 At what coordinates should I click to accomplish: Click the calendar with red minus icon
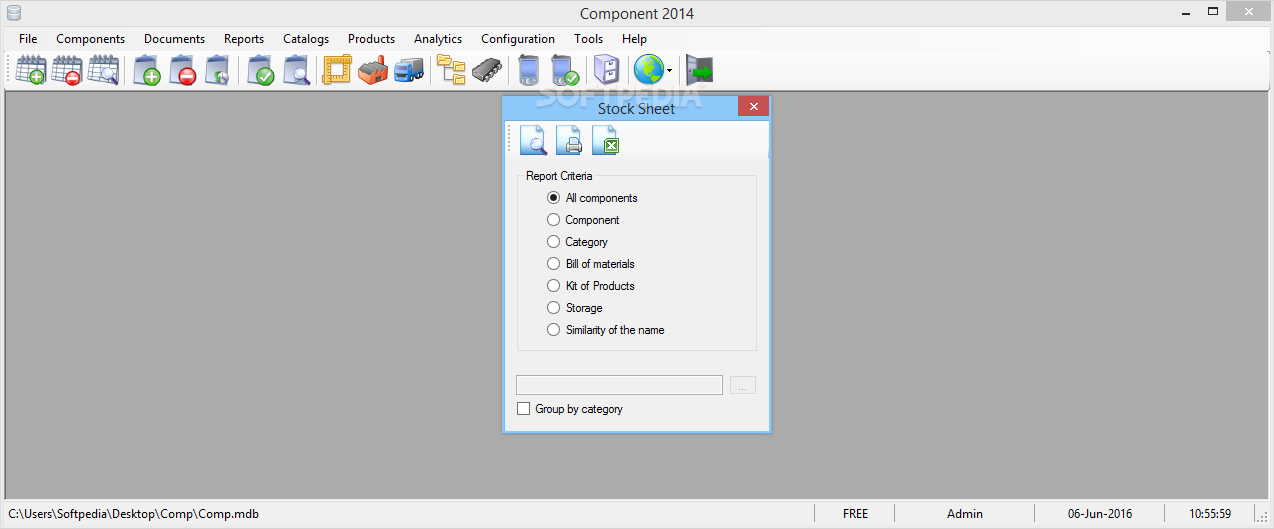67,70
